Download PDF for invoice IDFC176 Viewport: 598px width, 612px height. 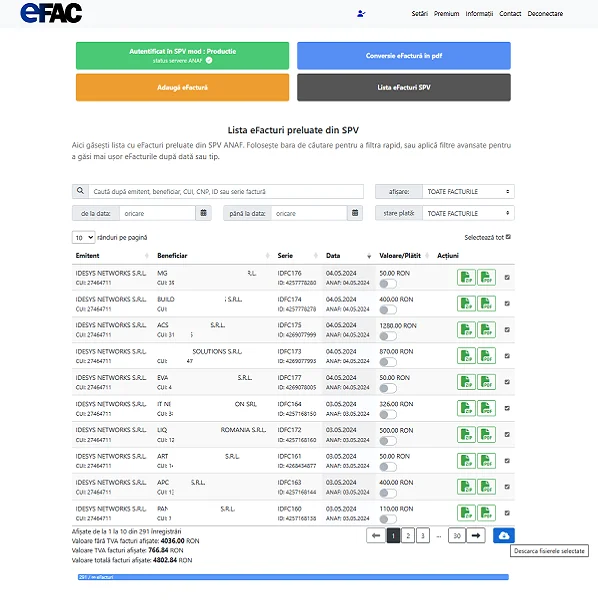(486, 278)
